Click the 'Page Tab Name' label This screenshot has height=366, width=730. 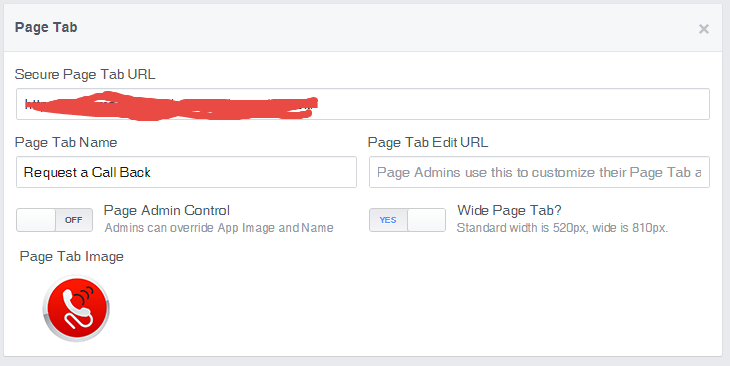tap(66, 142)
